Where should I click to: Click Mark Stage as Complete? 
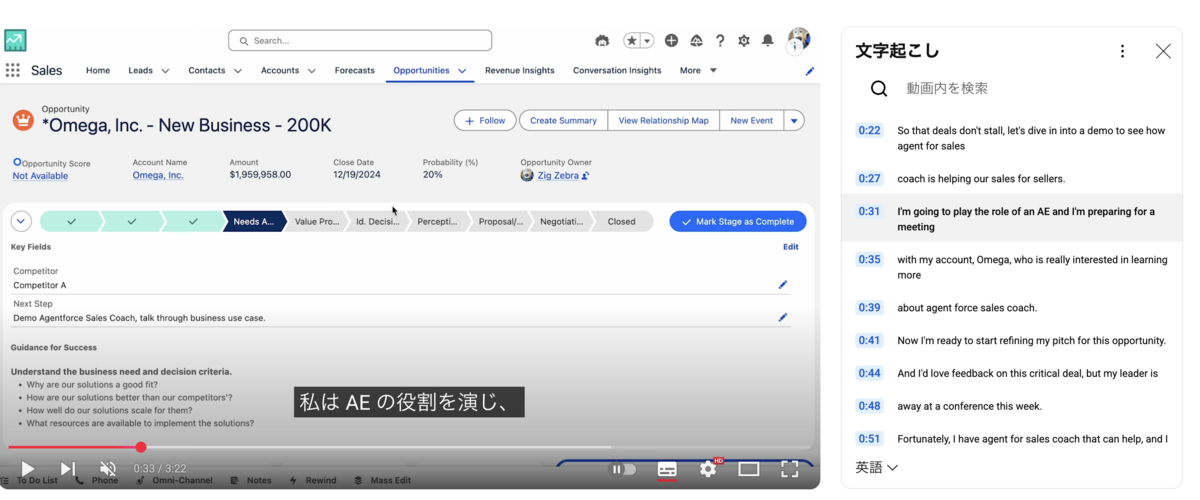(738, 221)
